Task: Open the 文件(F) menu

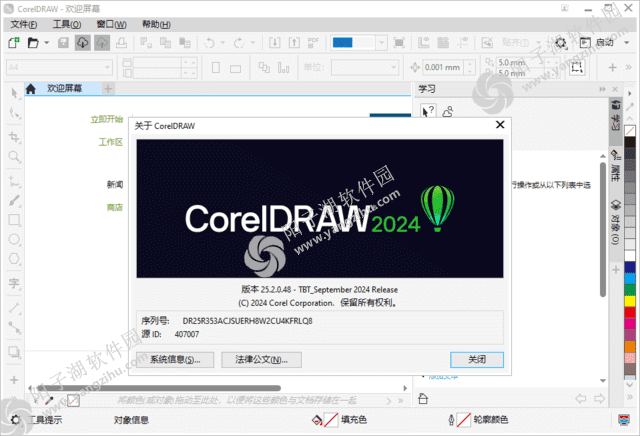Action: (x=24, y=24)
